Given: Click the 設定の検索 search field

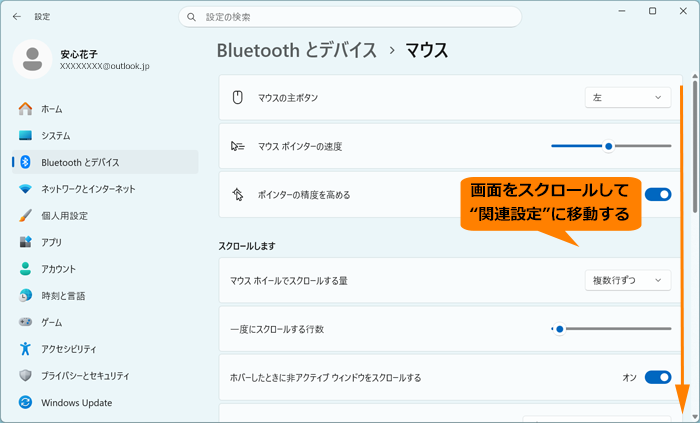Looking at the screenshot, I should coord(350,17).
